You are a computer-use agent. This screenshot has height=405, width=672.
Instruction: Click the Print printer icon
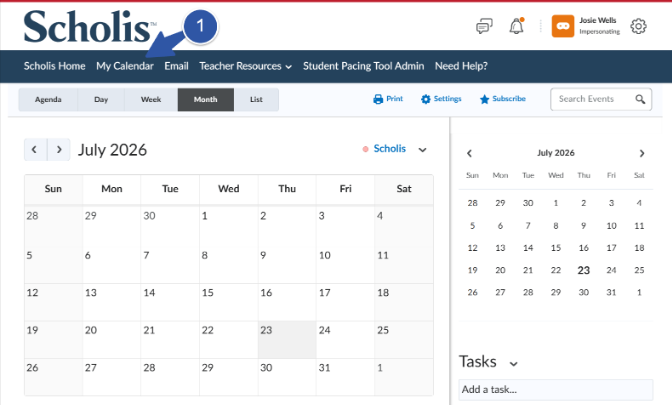click(x=378, y=99)
